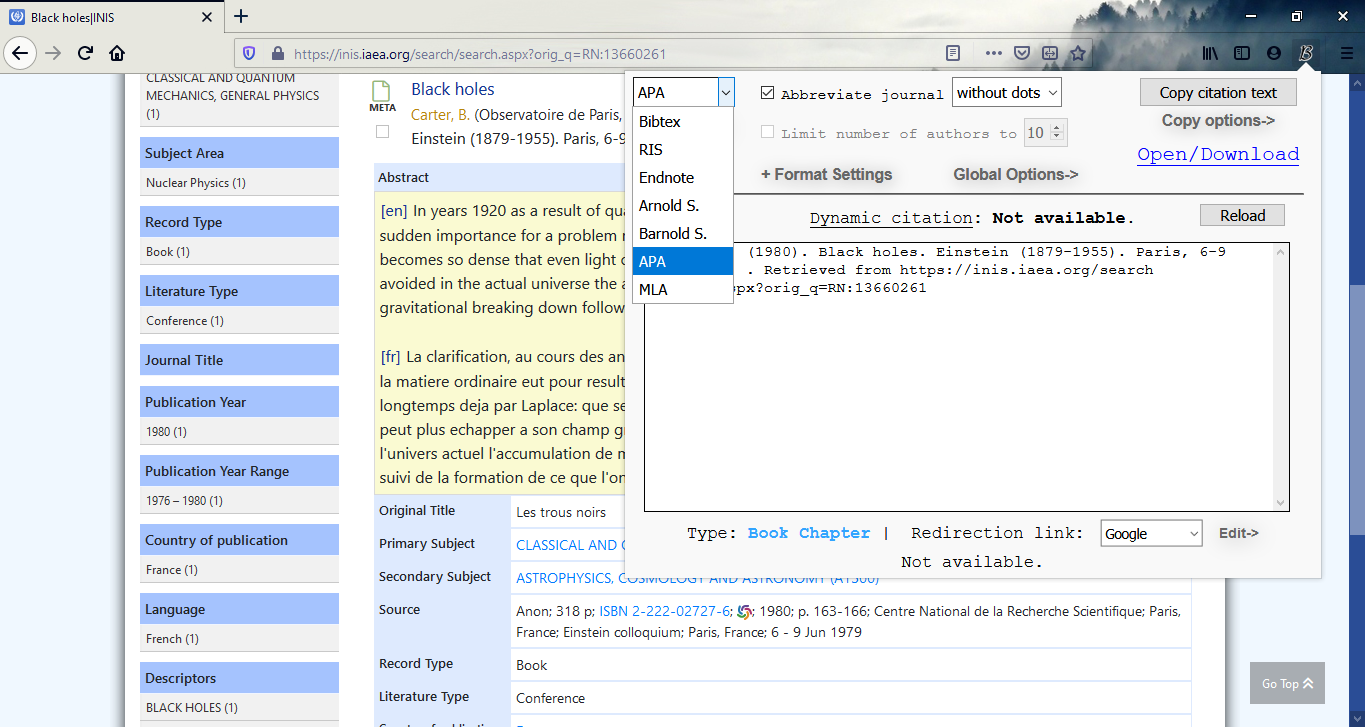Open the hamburger application menu
Image resolution: width=1365 pixels, height=727 pixels.
click(x=1345, y=53)
